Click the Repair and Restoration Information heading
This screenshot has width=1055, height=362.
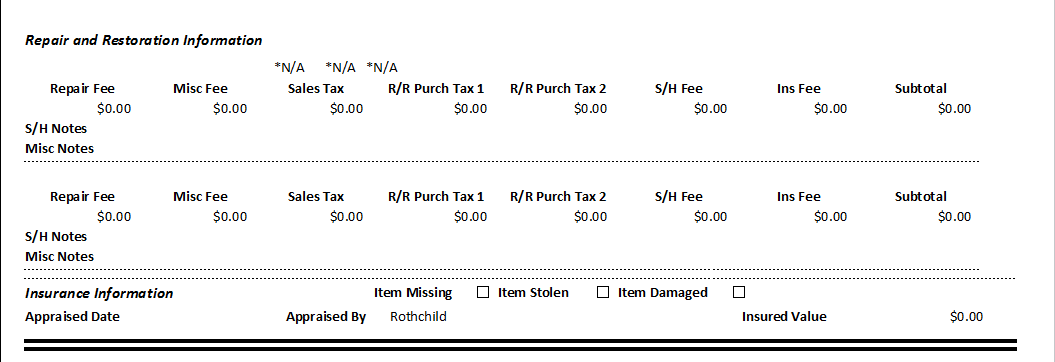[x=143, y=40]
